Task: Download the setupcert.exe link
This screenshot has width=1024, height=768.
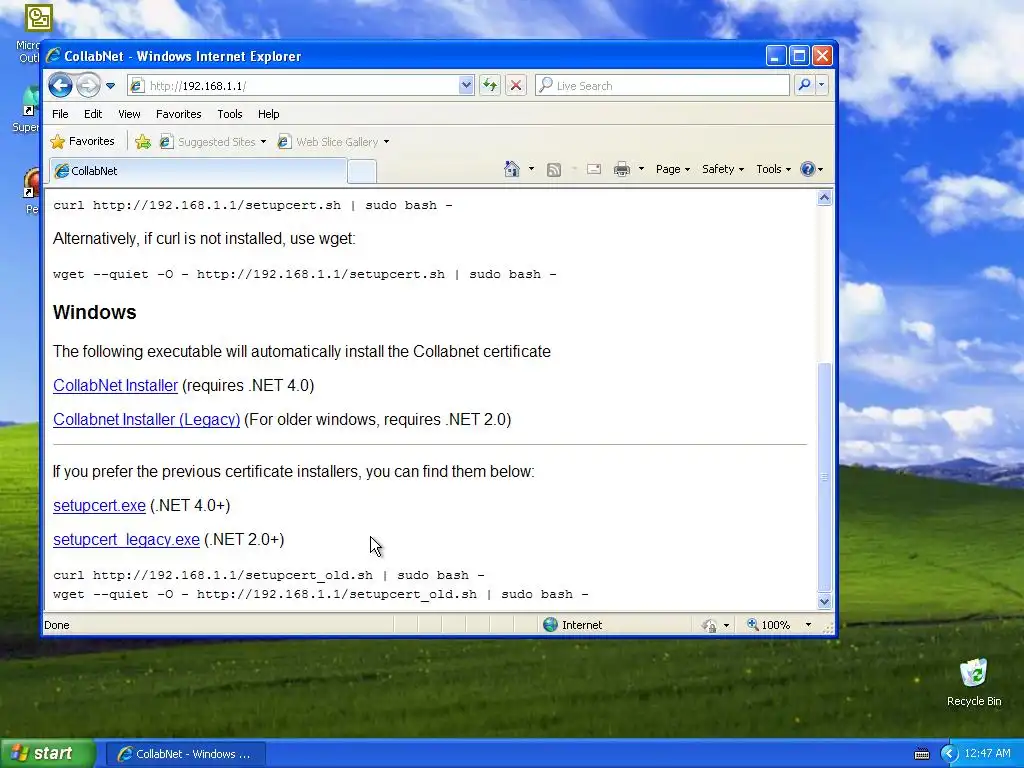Action: (99, 505)
